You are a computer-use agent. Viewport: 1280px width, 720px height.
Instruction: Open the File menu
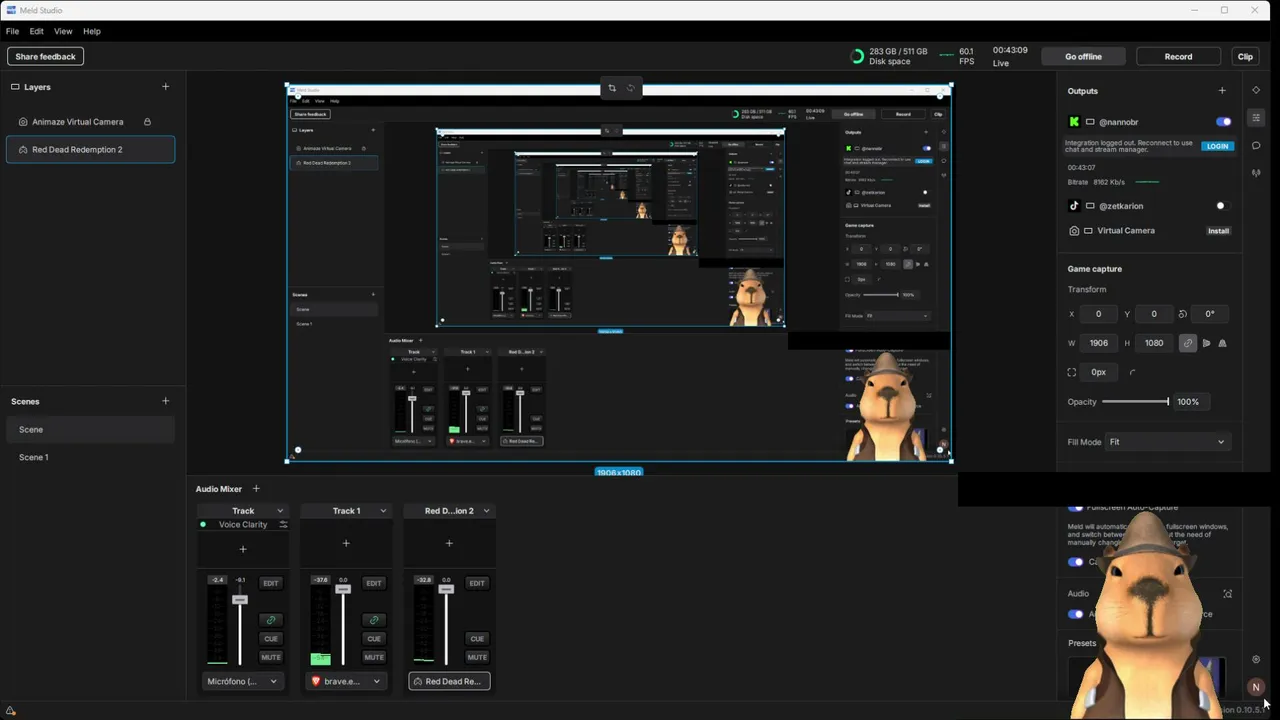12,32
